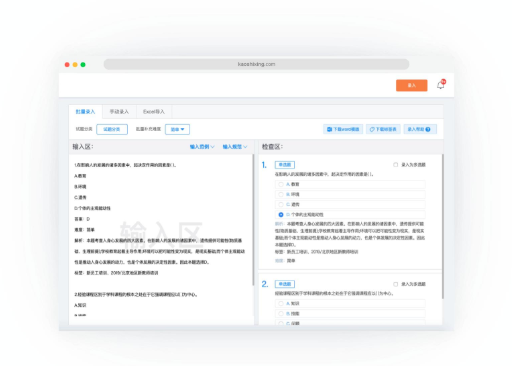Click the kaoshixing.com address bar

pyautogui.click(x=256, y=64)
